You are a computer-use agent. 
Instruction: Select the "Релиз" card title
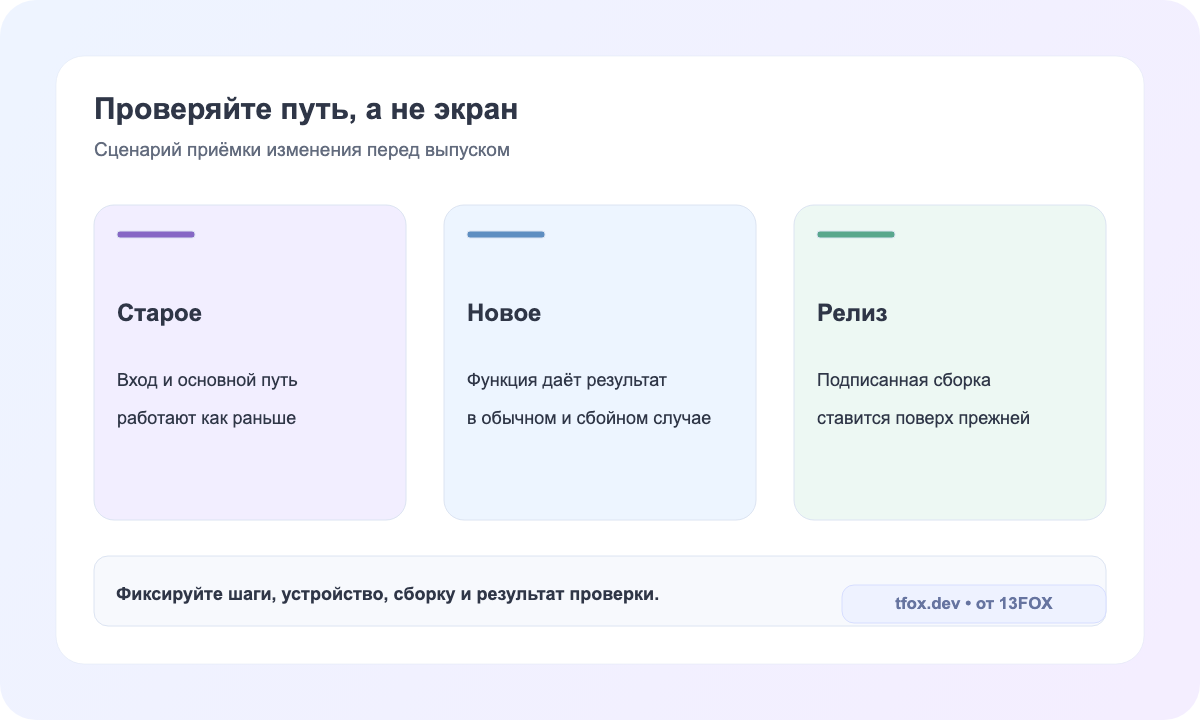tap(852, 313)
